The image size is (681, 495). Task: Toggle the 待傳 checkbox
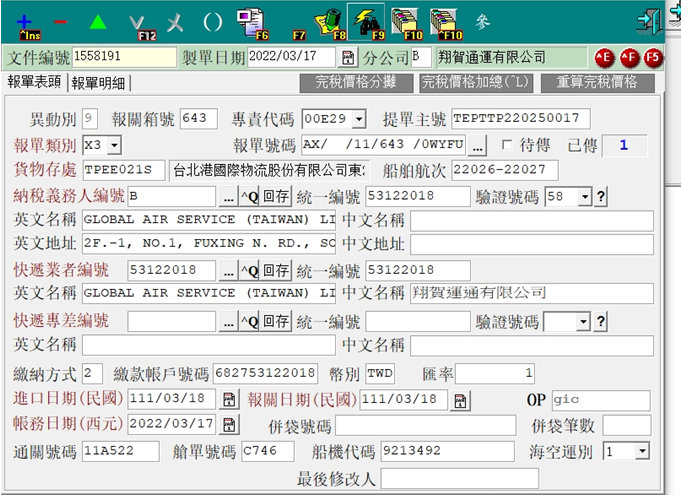pos(506,145)
